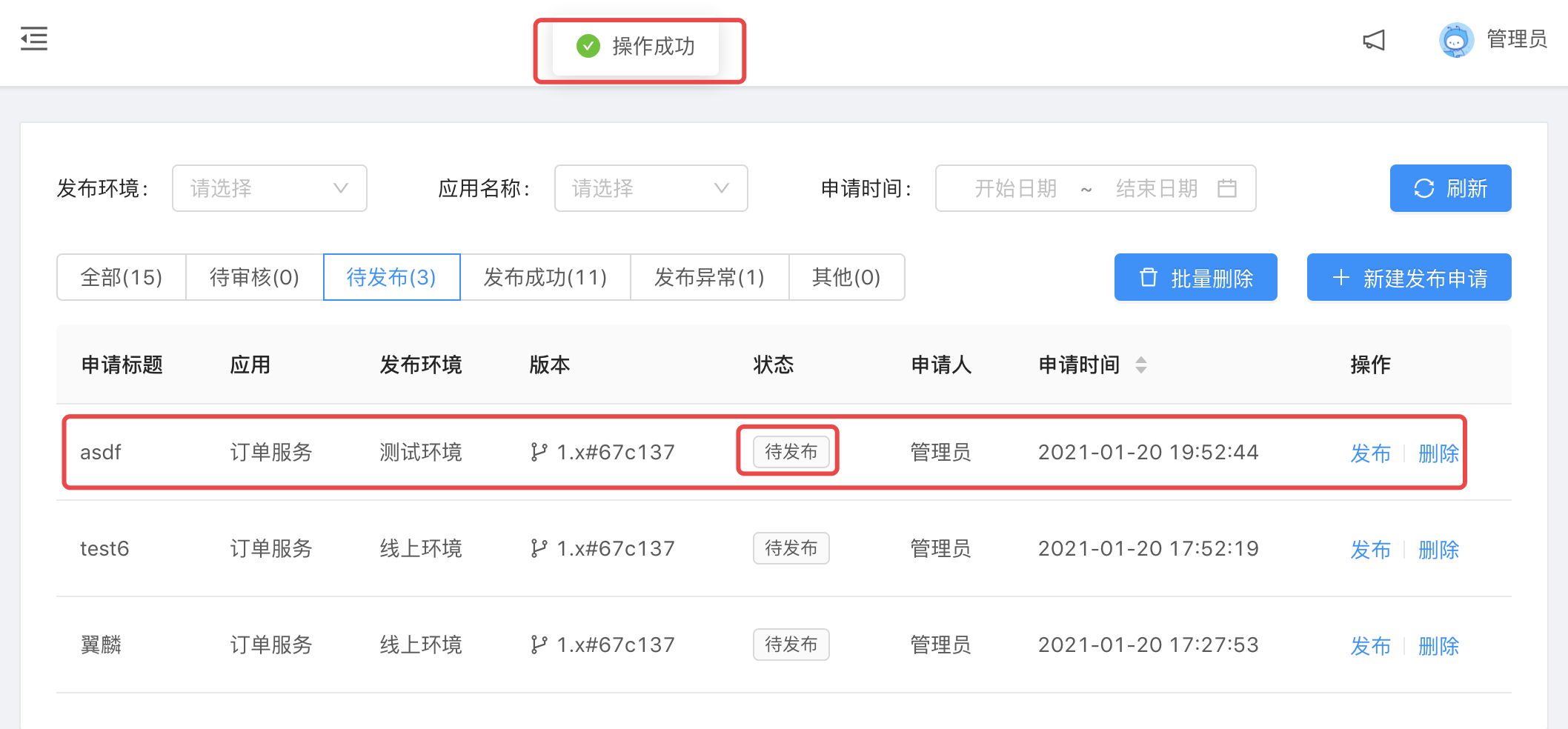Open the 其他(0) tab
Screen dimensions: 1568x729
[x=847, y=277]
